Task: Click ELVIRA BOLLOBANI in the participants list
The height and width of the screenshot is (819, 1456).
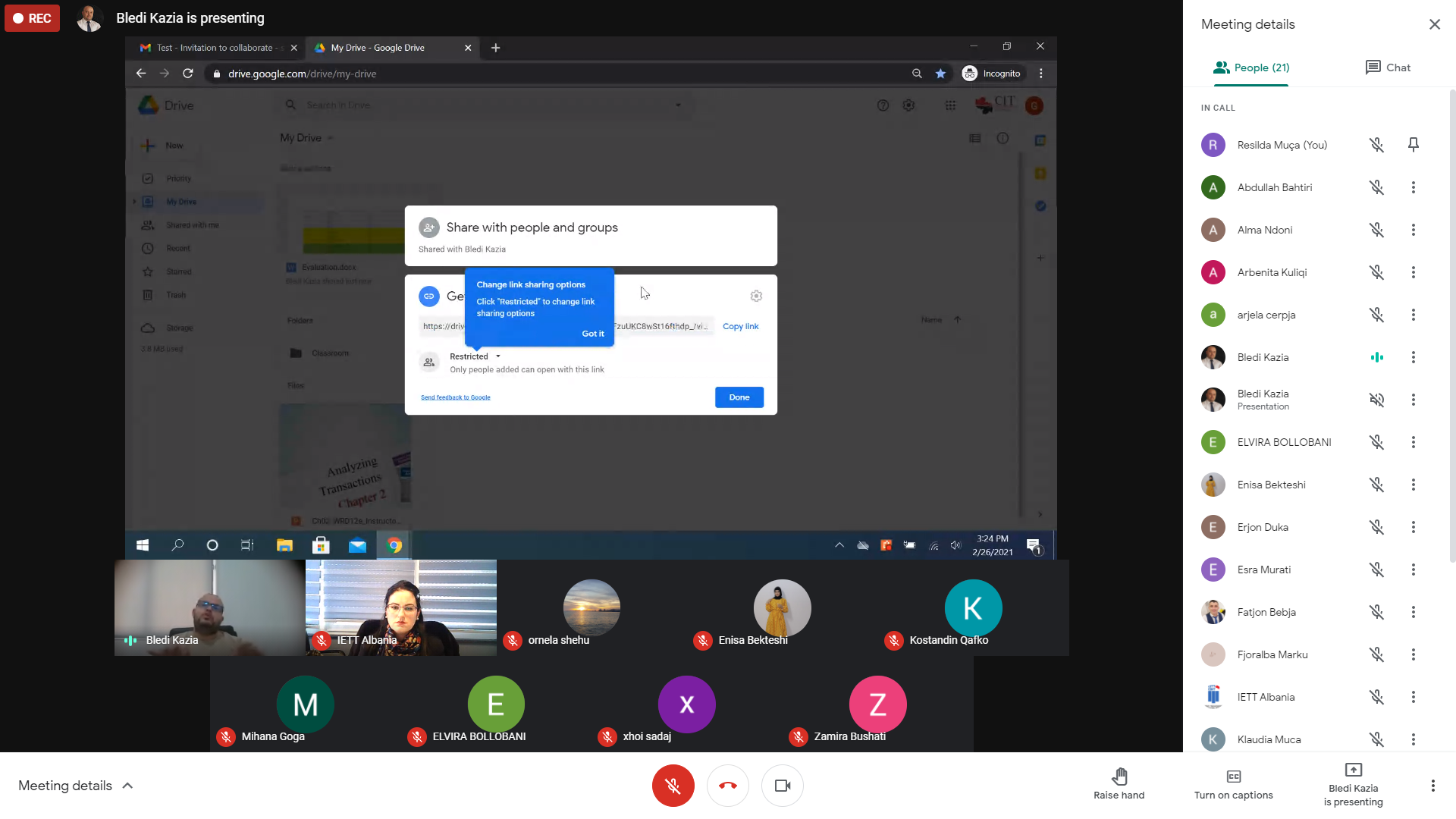Action: [1283, 442]
